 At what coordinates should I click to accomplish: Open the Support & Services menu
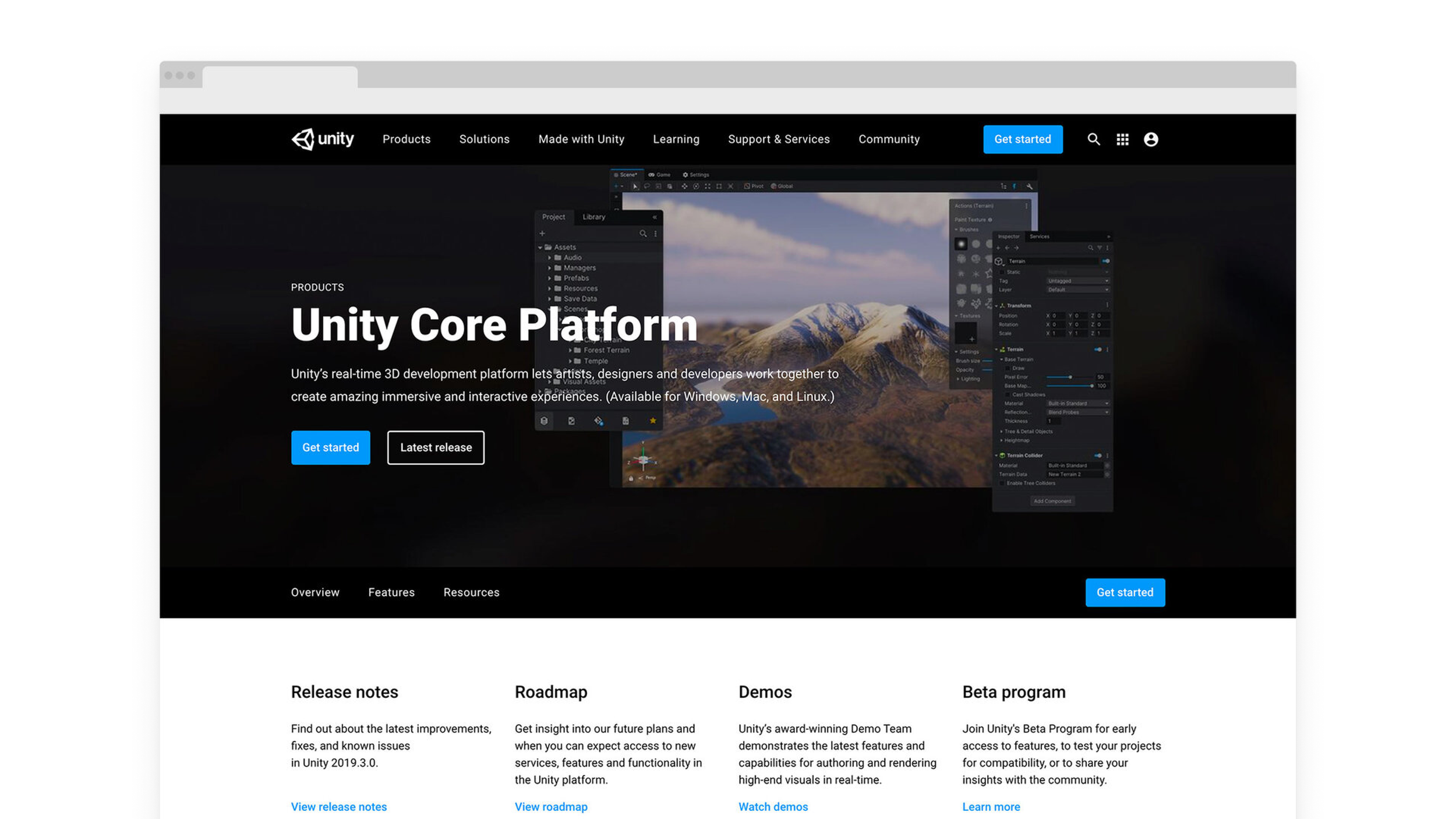point(779,139)
